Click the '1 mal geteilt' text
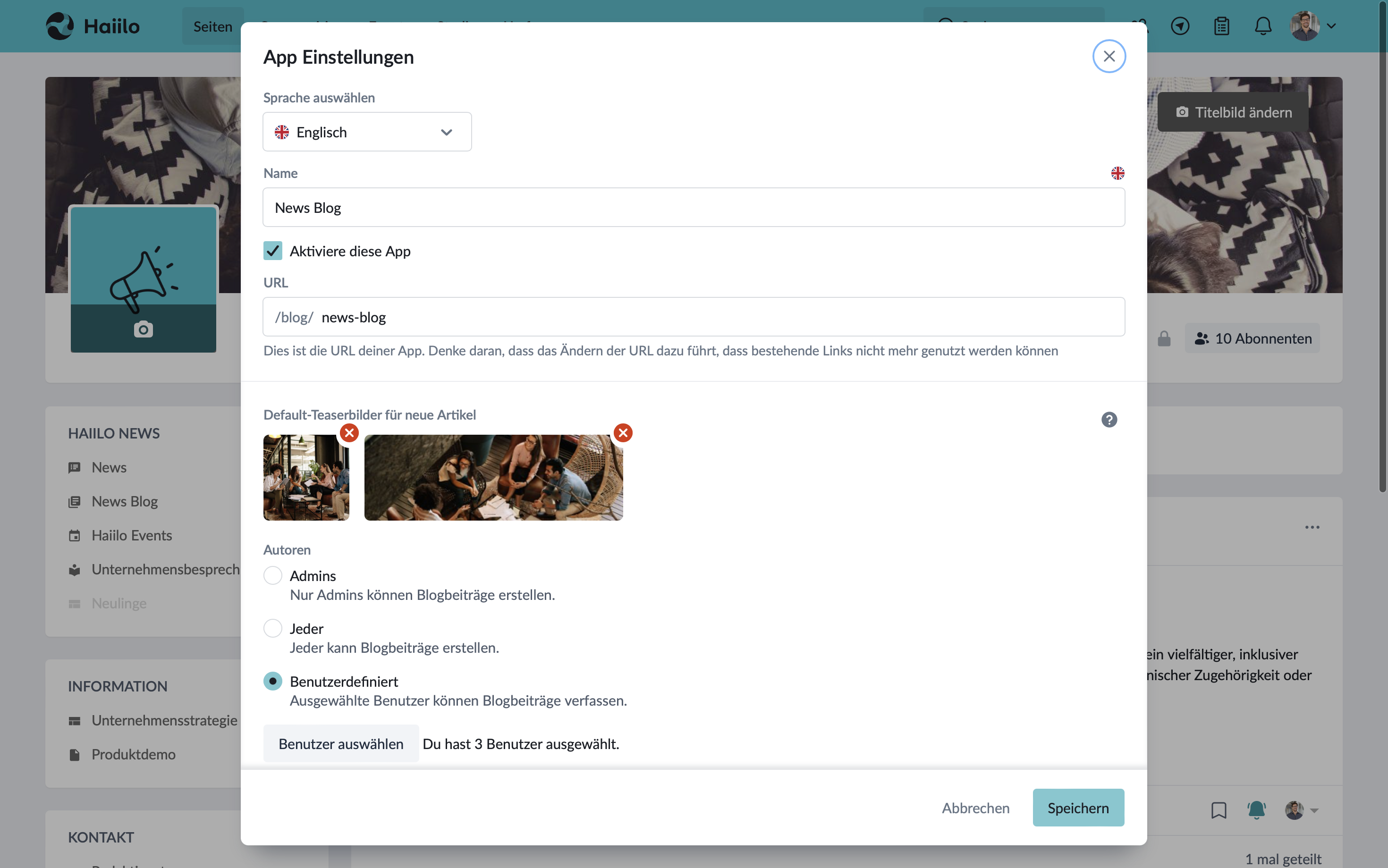The image size is (1388, 868). tap(1283, 859)
